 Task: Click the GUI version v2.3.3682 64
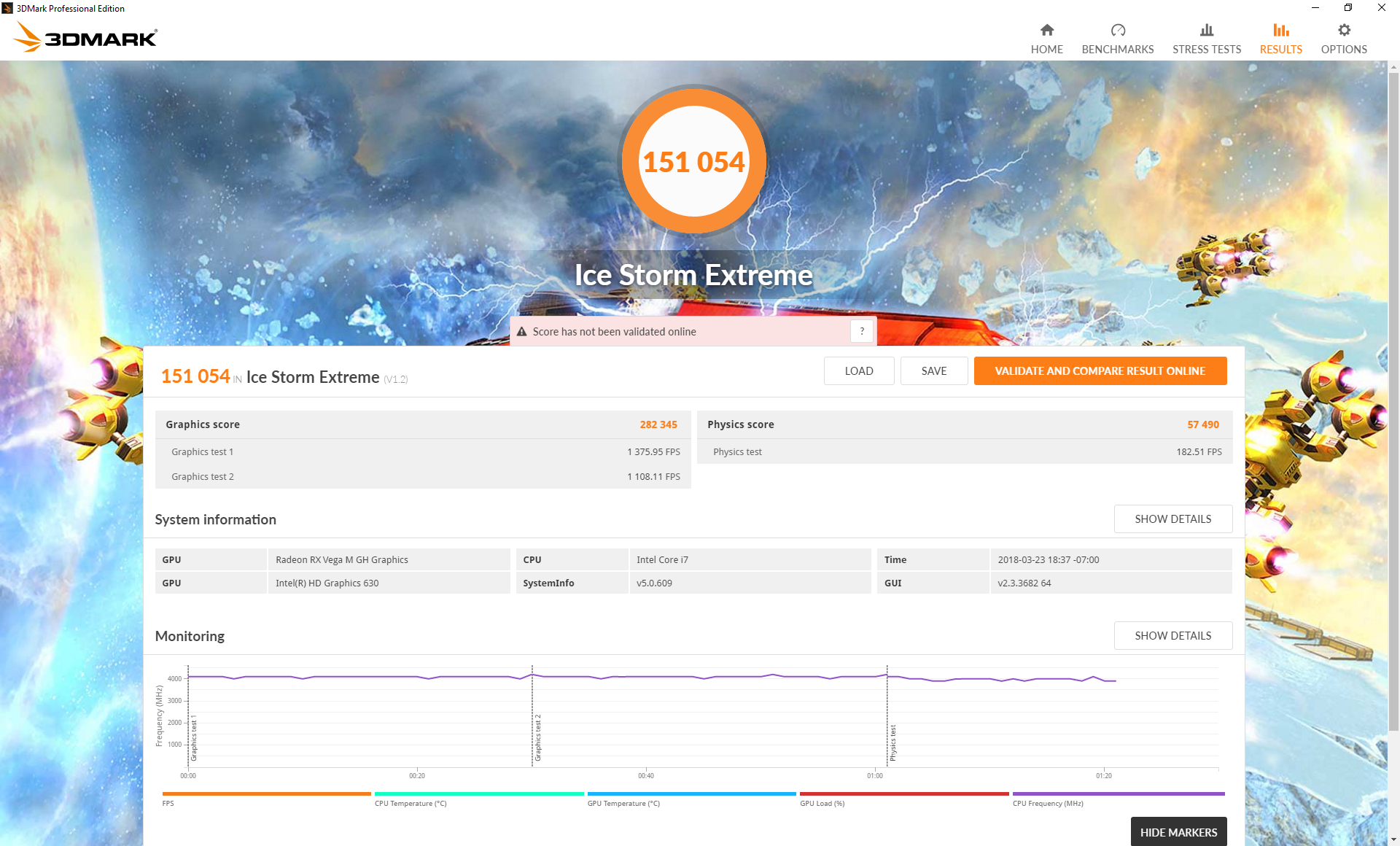pyautogui.click(x=1024, y=583)
